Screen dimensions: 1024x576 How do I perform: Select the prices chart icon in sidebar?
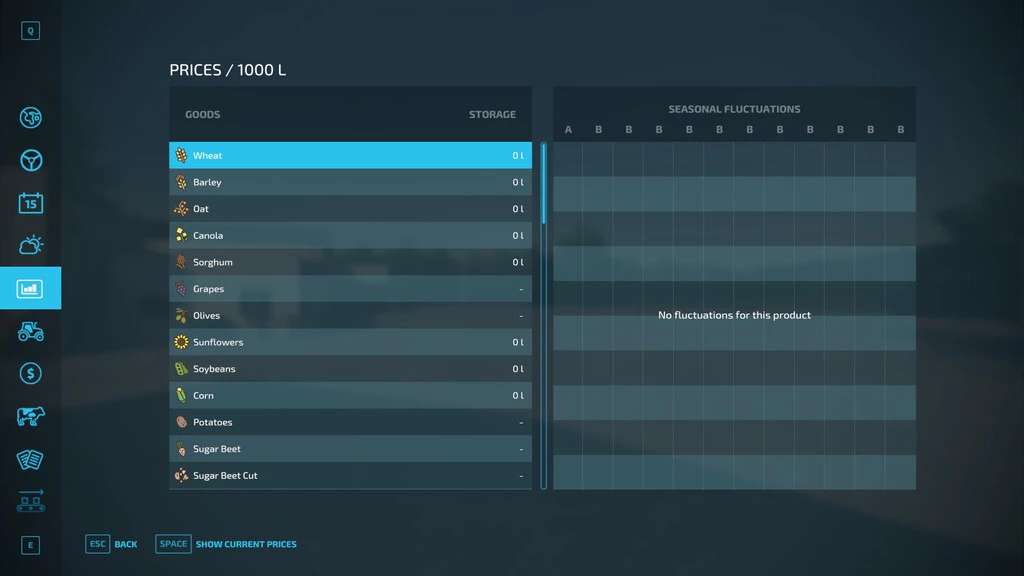(31, 289)
